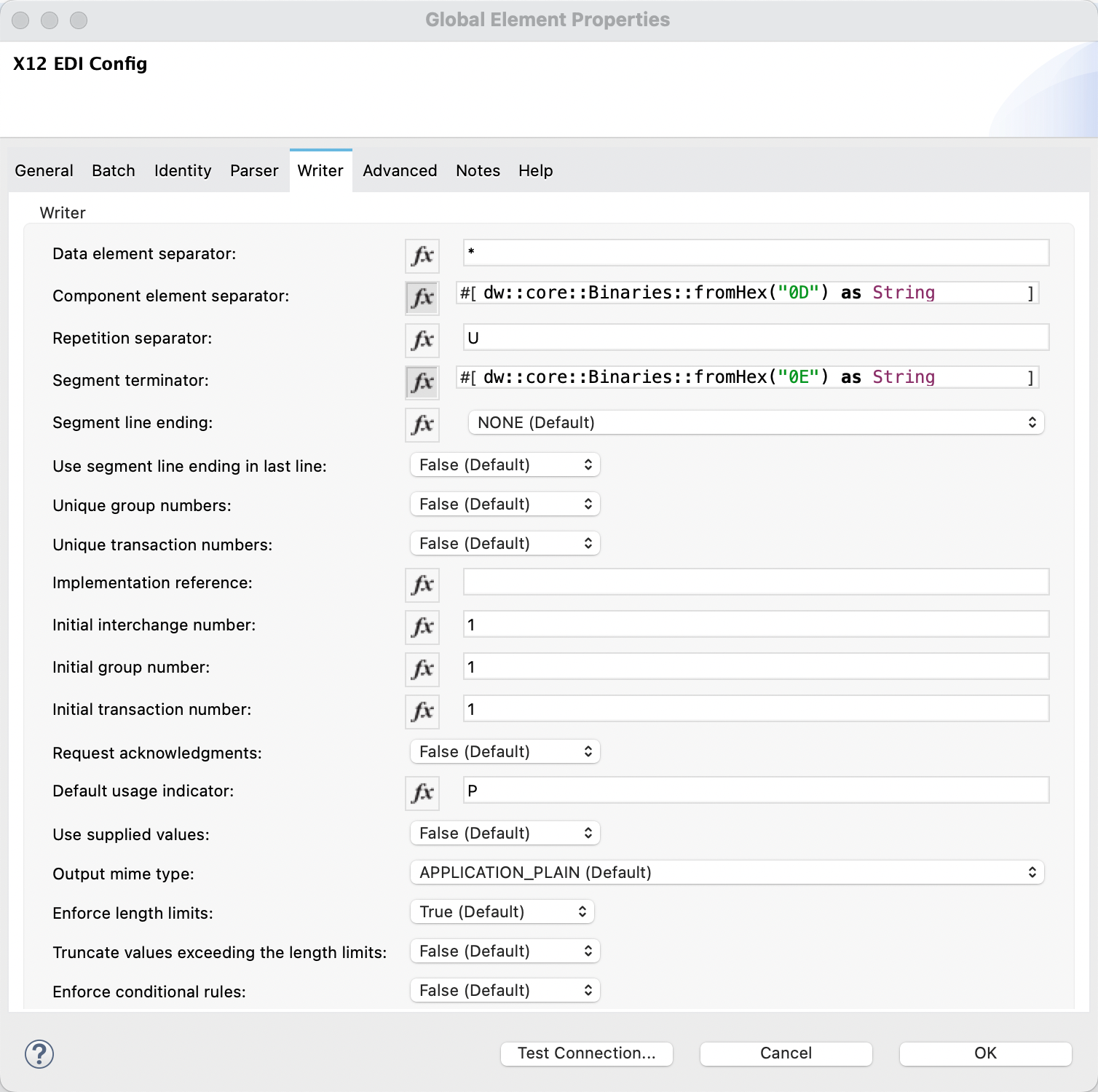Click the fx icon for Data element separator

tap(422, 256)
